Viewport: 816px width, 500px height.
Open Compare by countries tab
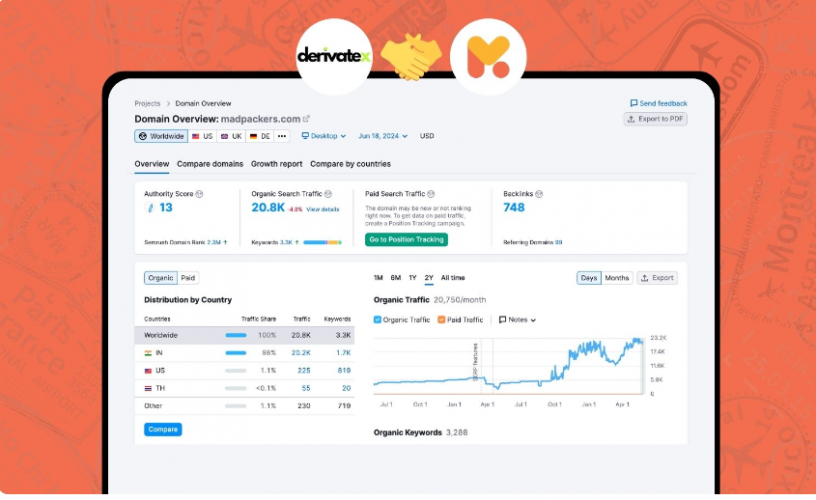tap(350, 164)
